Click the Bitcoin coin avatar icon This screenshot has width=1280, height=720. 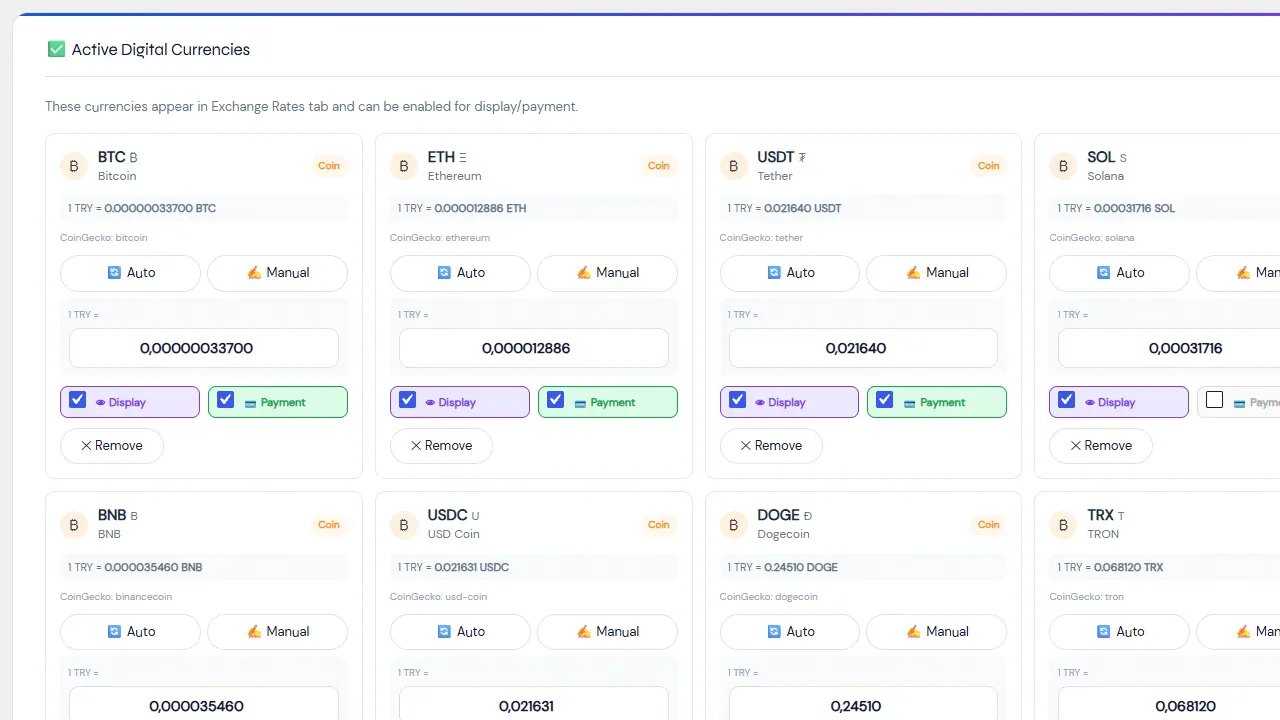click(74, 166)
